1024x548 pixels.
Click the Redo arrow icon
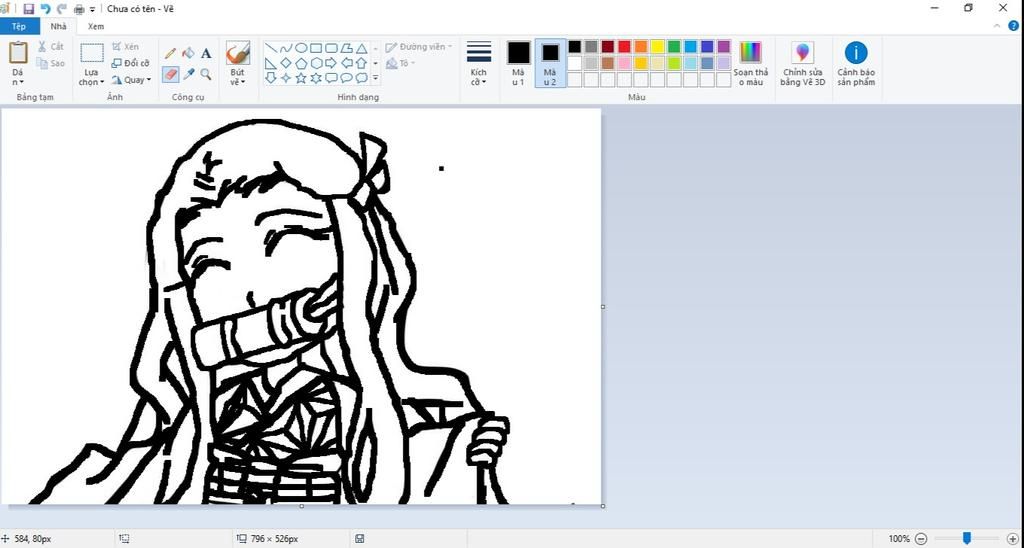point(62,9)
